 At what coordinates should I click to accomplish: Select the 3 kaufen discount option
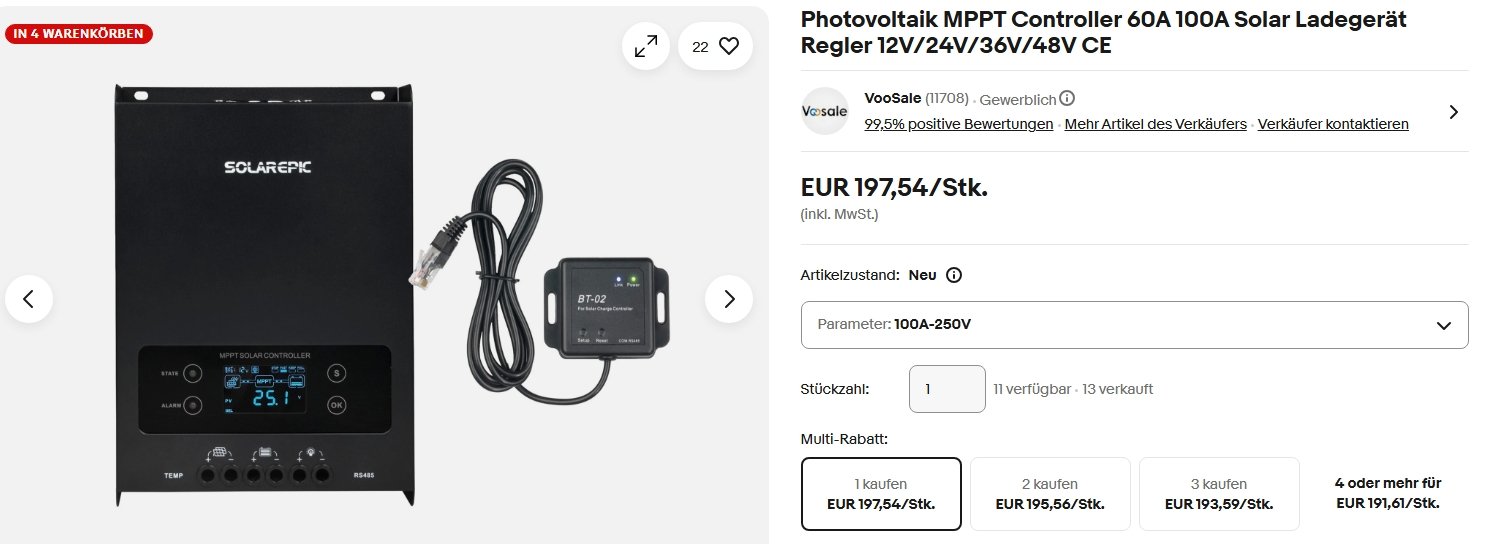[x=1219, y=494]
